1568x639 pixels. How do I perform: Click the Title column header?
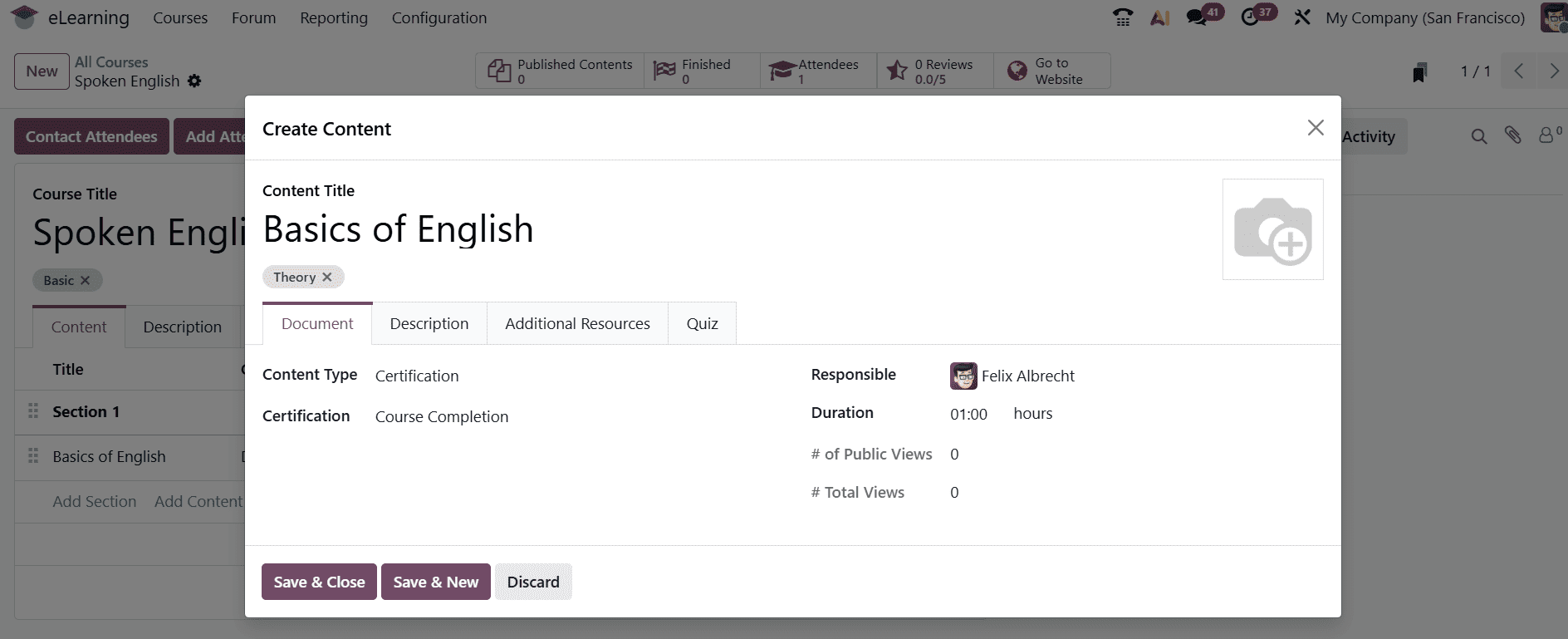(x=68, y=369)
